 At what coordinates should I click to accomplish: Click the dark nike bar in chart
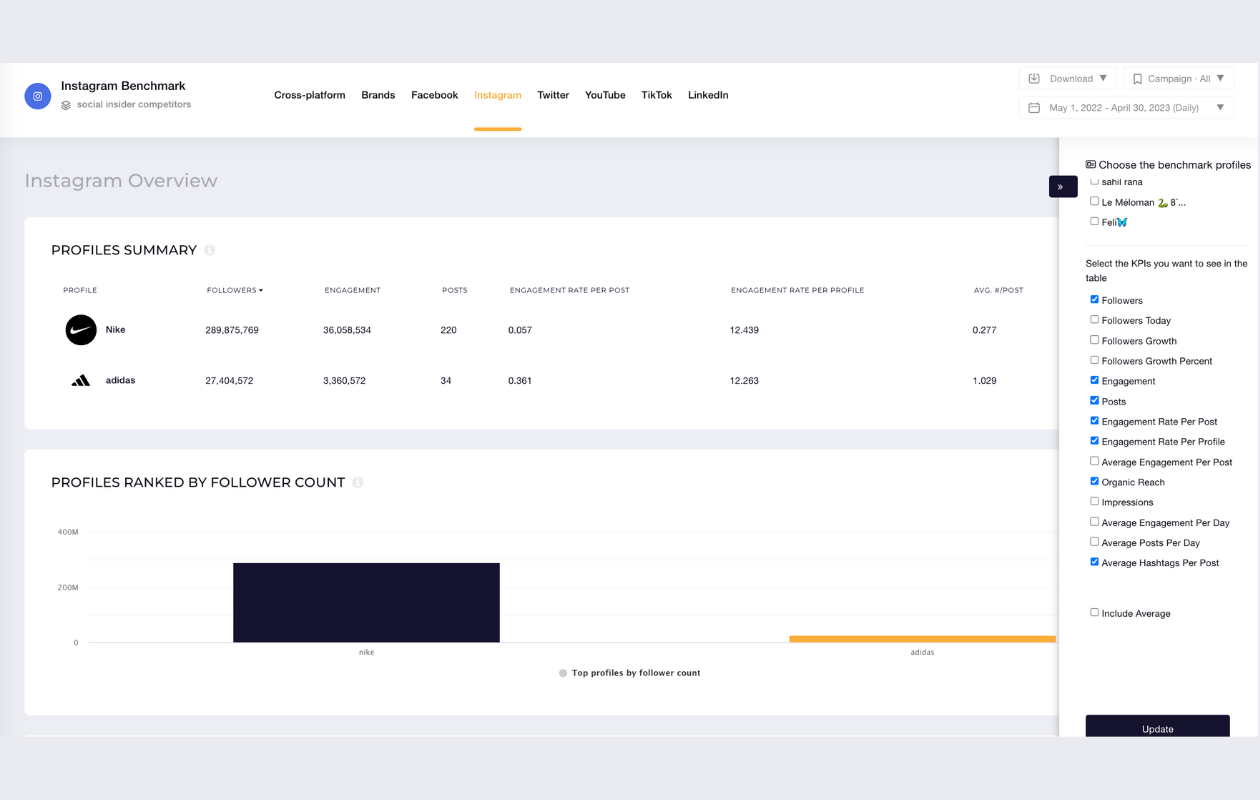(x=366, y=602)
